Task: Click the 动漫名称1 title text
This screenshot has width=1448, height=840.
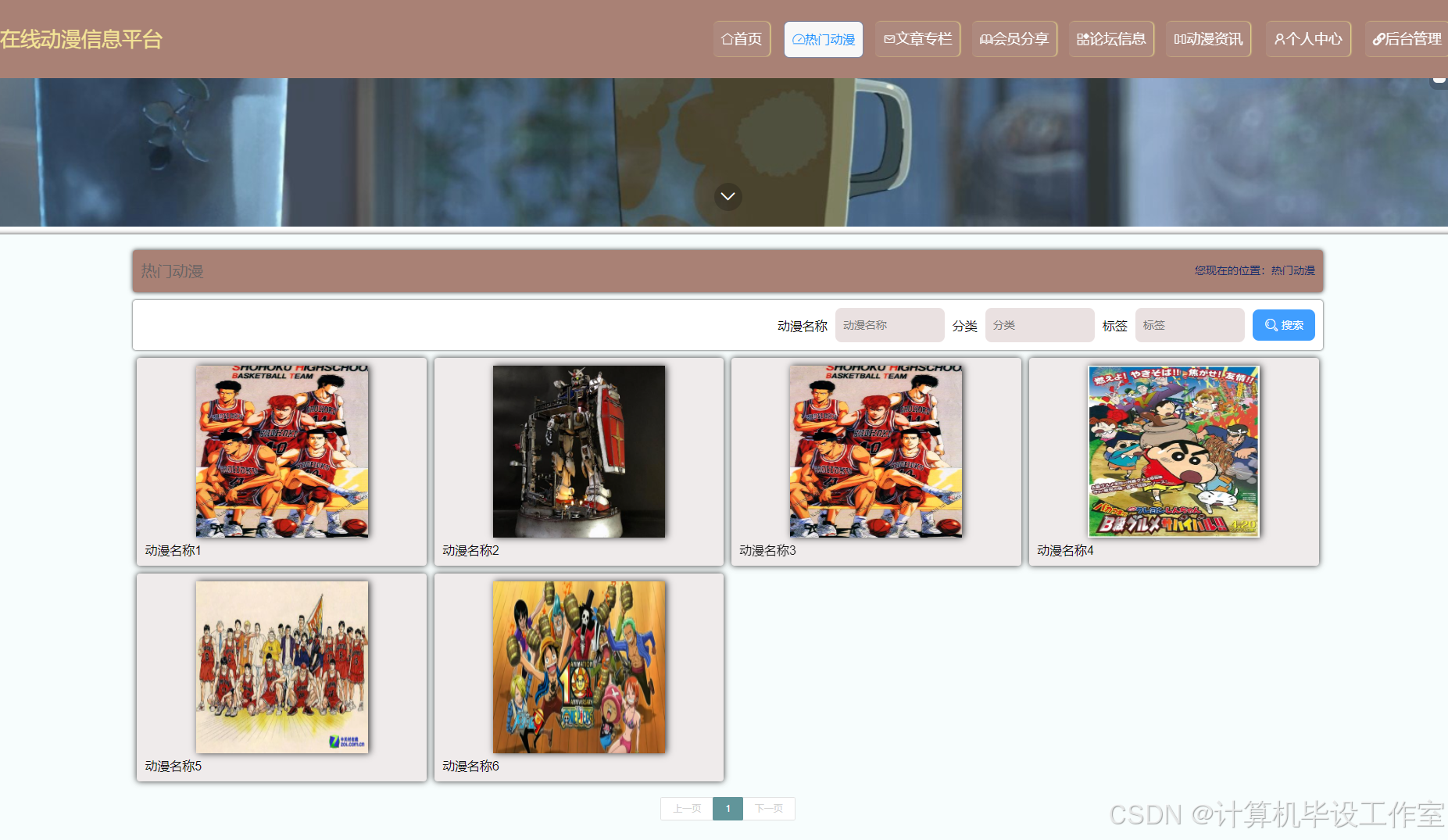Action: pyautogui.click(x=173, y=550)
